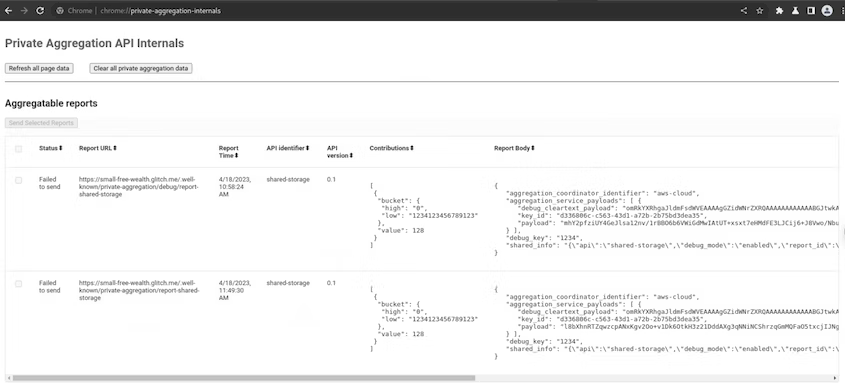Click the debug/report-shared-storage URL in first row
Viewport: 845px width, 387px height.
point(138,187)
